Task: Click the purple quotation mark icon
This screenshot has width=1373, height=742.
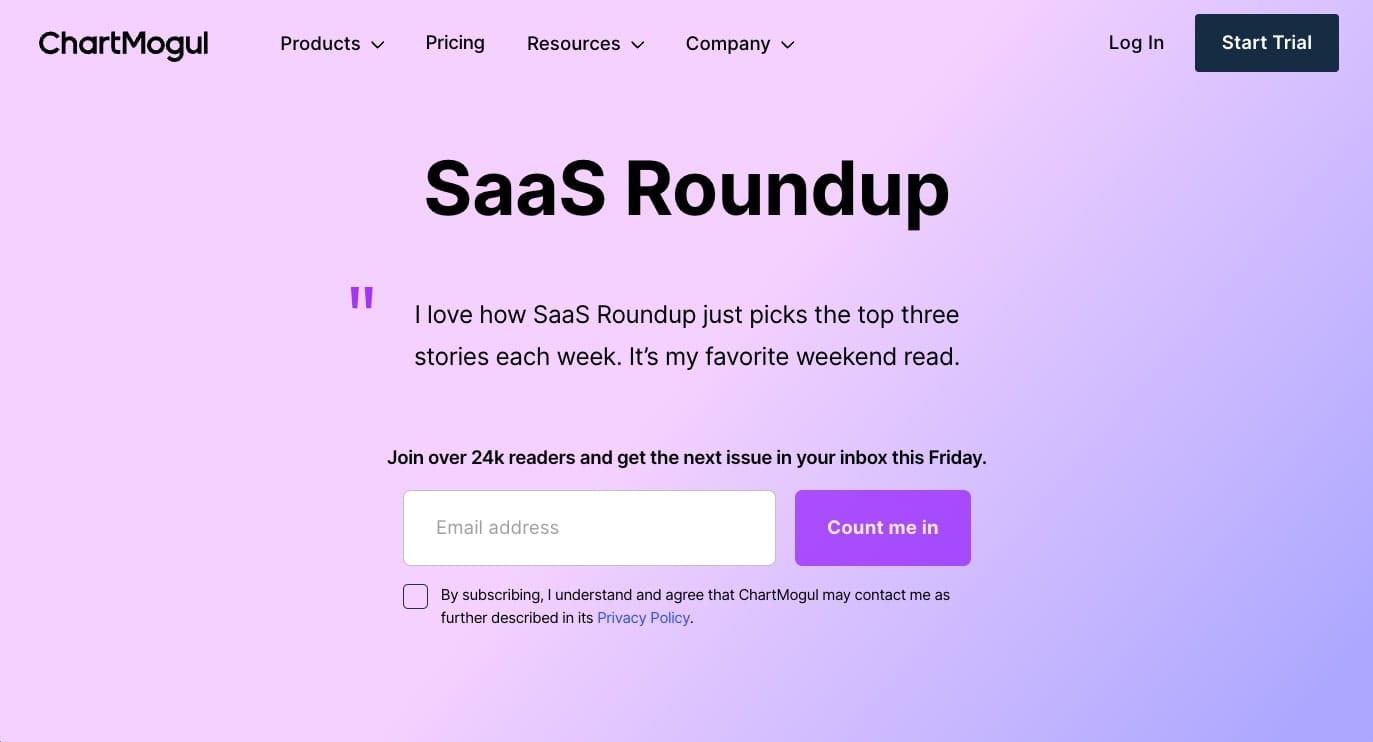Action: pyautogui.click(x=361, y=296)
